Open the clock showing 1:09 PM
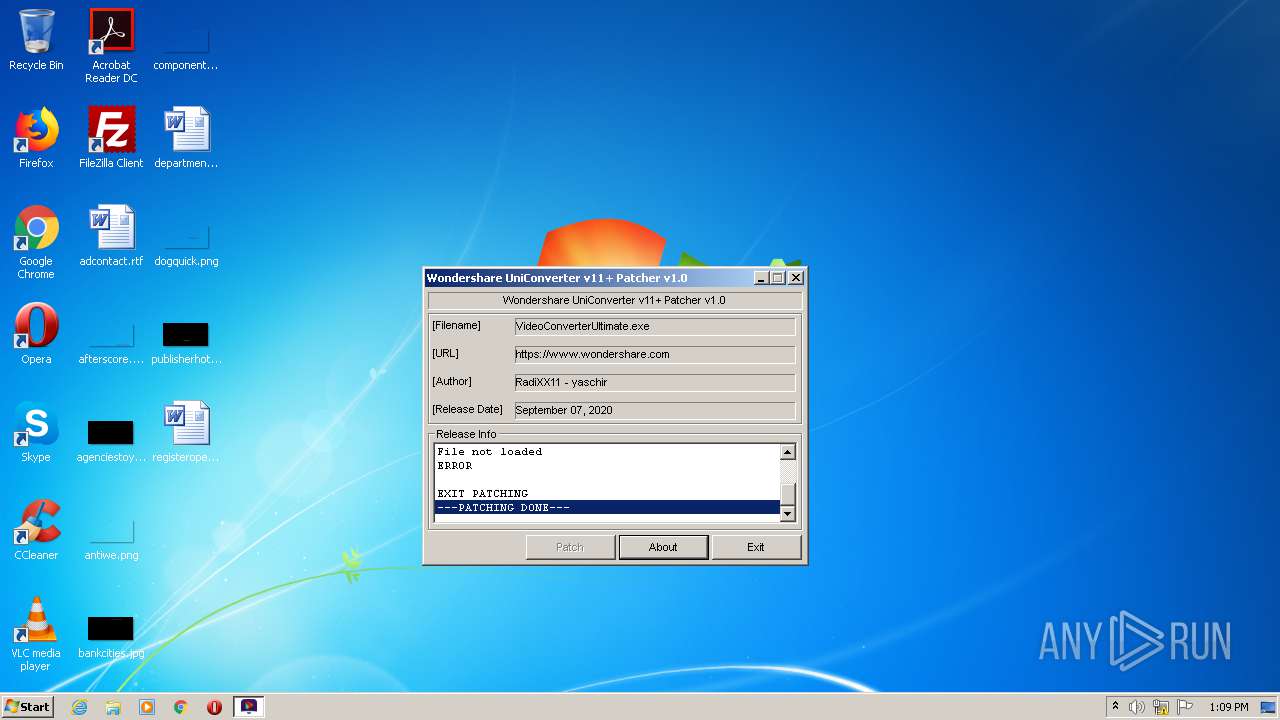 (1229, 707)
